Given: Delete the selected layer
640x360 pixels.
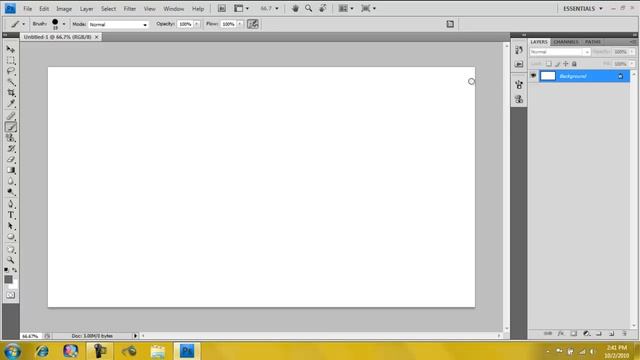Looking at the screenshot, I should (624, 333).
